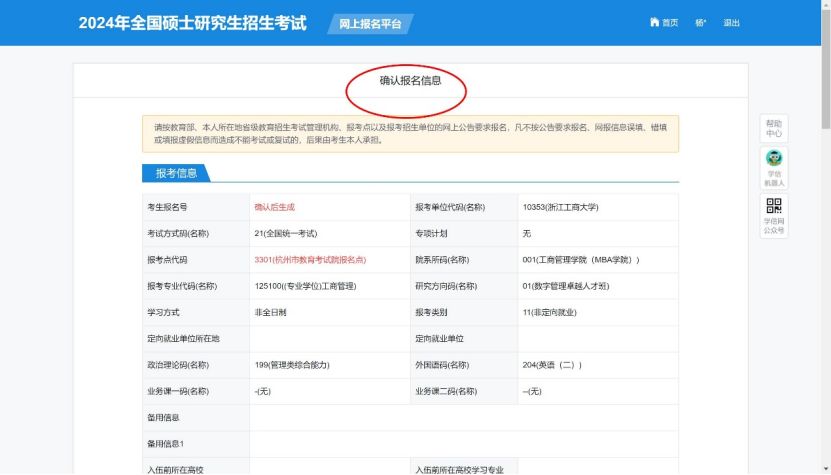This screenshot has width=831, height=475.
Task: Click 10353(浙江工商大学) value
Action: (x=560, y=207)
